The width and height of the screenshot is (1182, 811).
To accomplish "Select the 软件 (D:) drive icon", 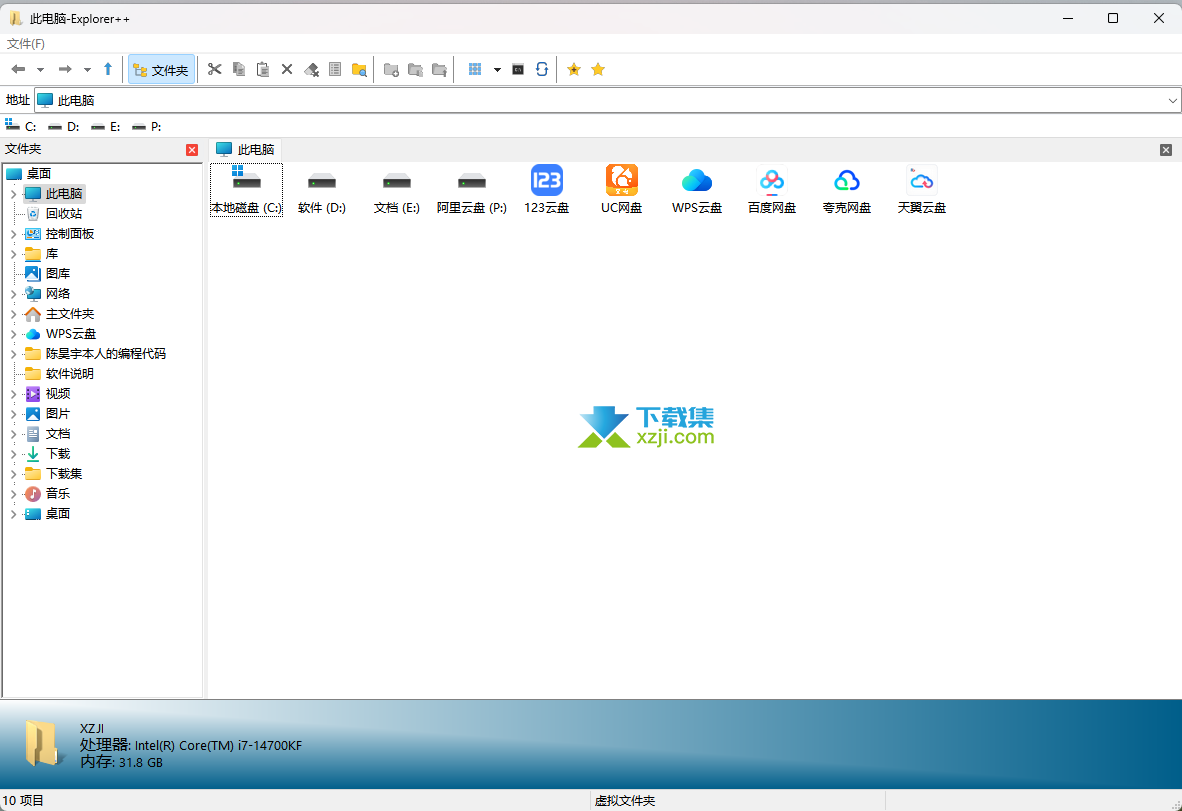I will click(x=322, y=190).
